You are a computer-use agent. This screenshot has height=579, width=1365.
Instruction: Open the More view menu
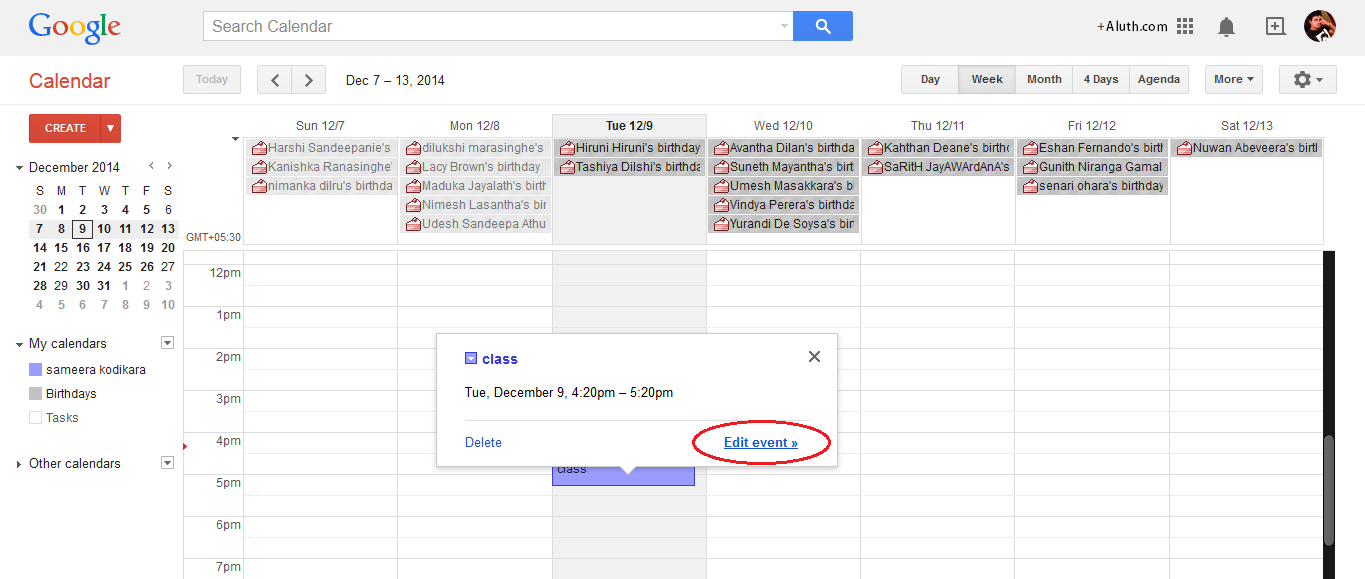1232,79
